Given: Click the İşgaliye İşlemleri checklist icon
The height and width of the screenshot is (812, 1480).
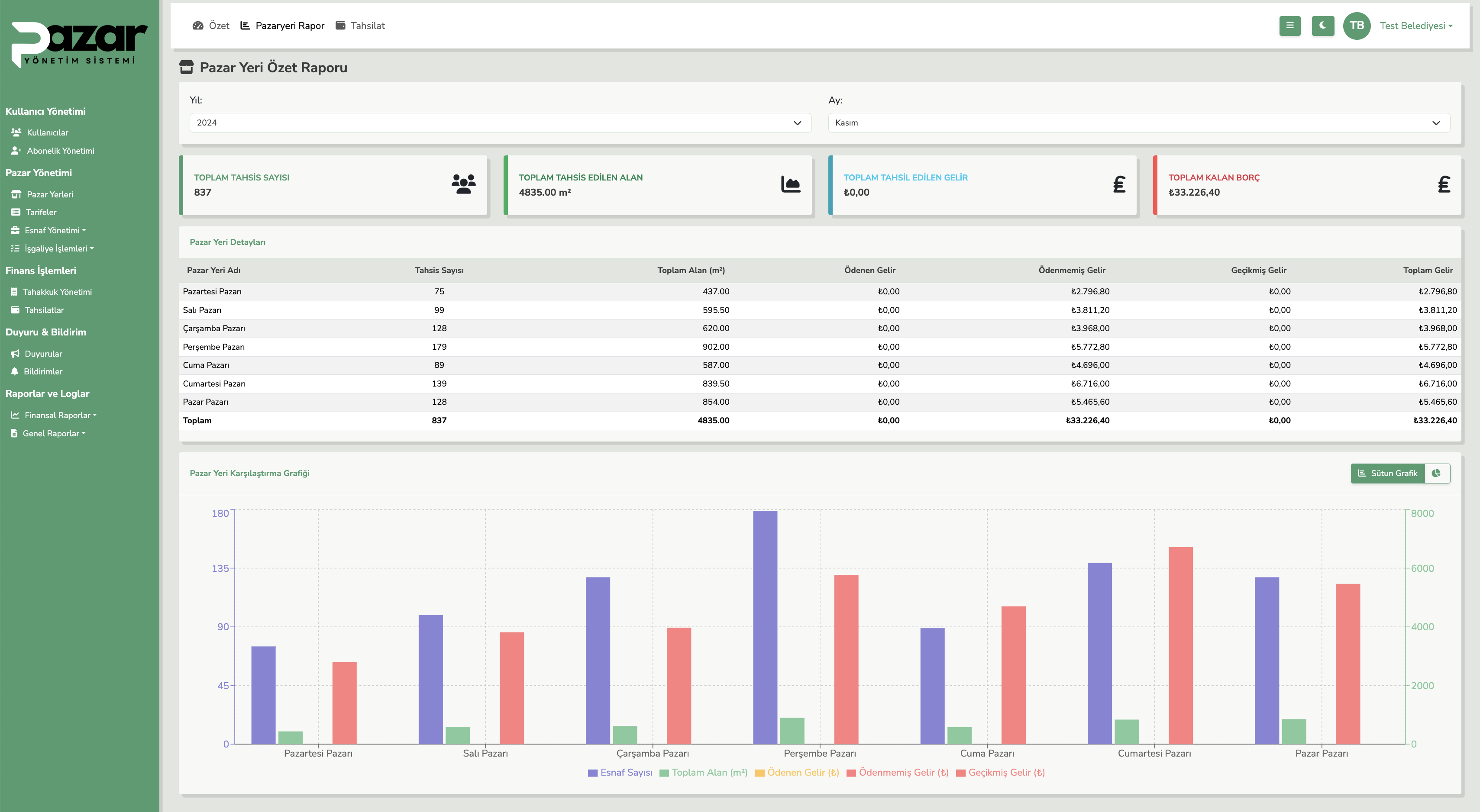Looking at the screenshot, I should (15, 248).
